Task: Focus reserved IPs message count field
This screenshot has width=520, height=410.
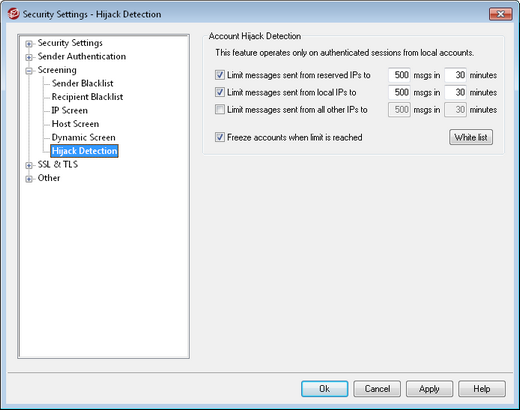Action: (399, 75)
